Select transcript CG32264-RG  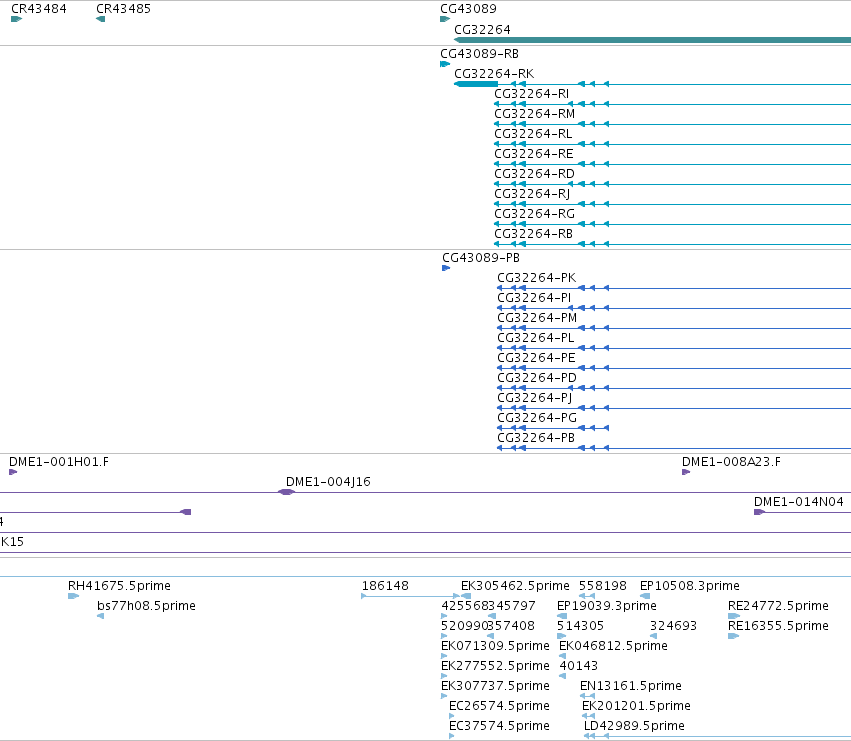[x=534, y=214]
